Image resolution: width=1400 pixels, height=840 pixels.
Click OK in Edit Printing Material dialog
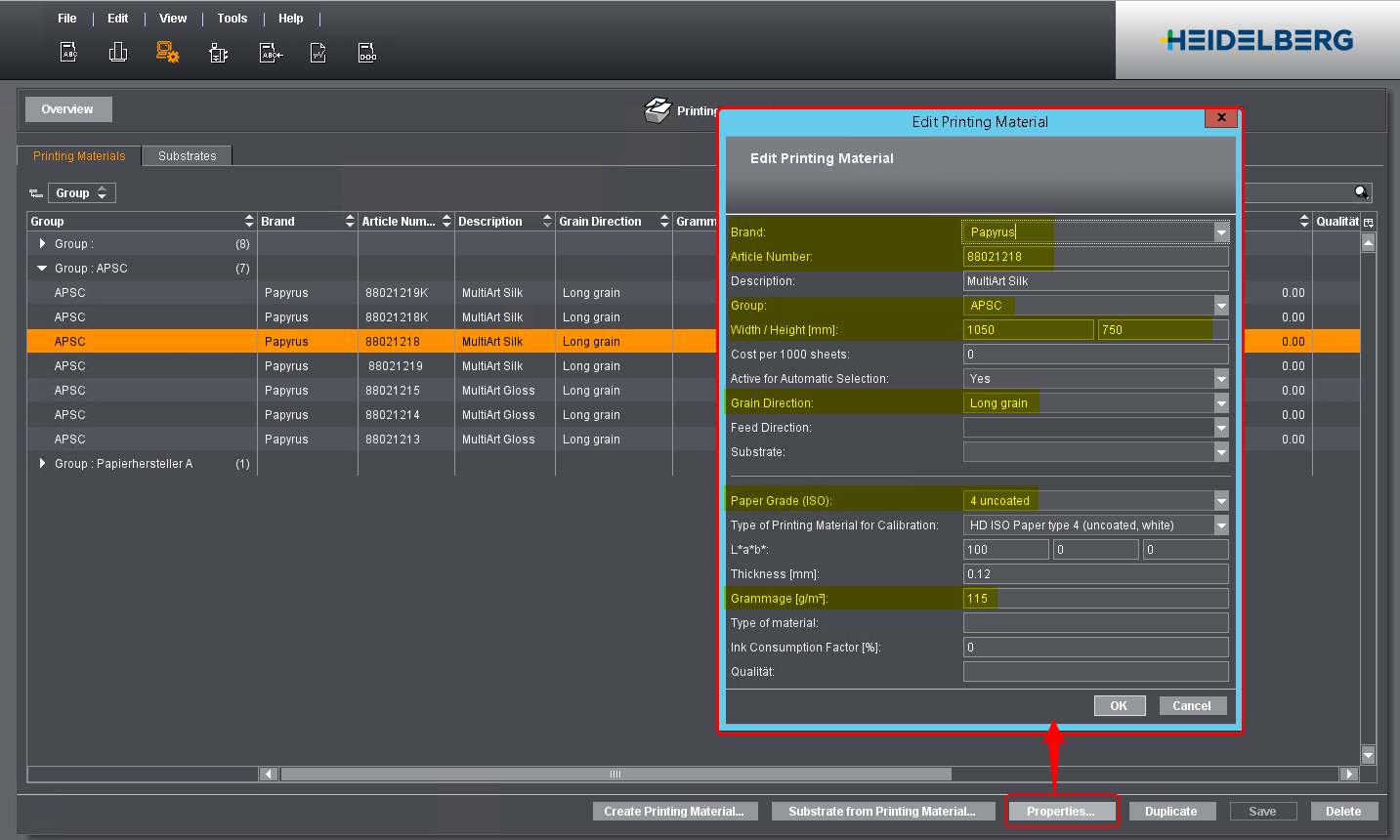(x=1120, y=706)
